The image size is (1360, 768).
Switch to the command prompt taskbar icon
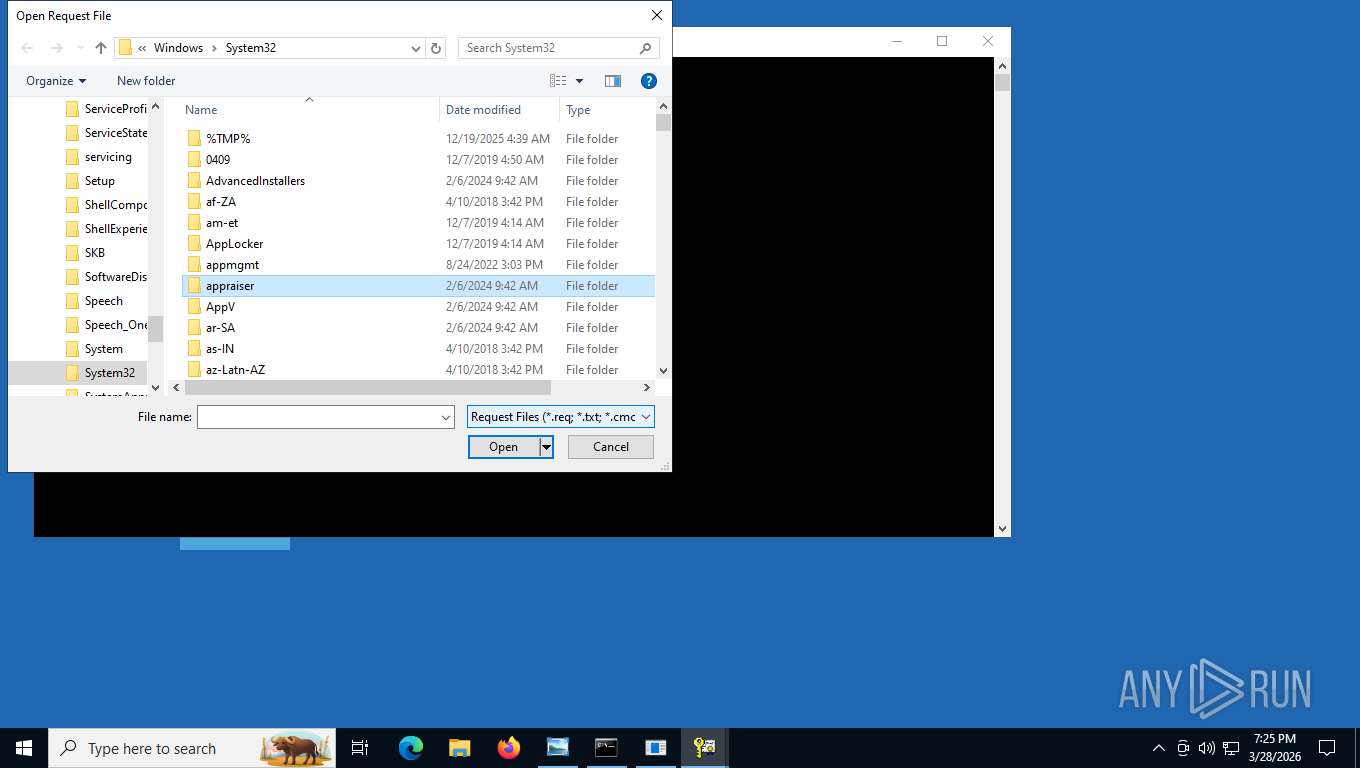point(606,748)
